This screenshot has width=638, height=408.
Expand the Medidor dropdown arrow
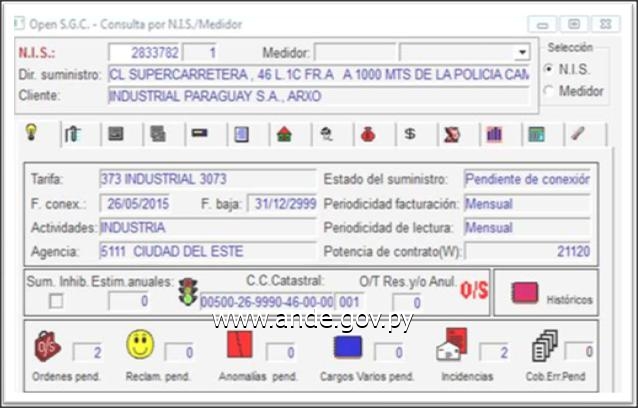[x=521, y=53]
